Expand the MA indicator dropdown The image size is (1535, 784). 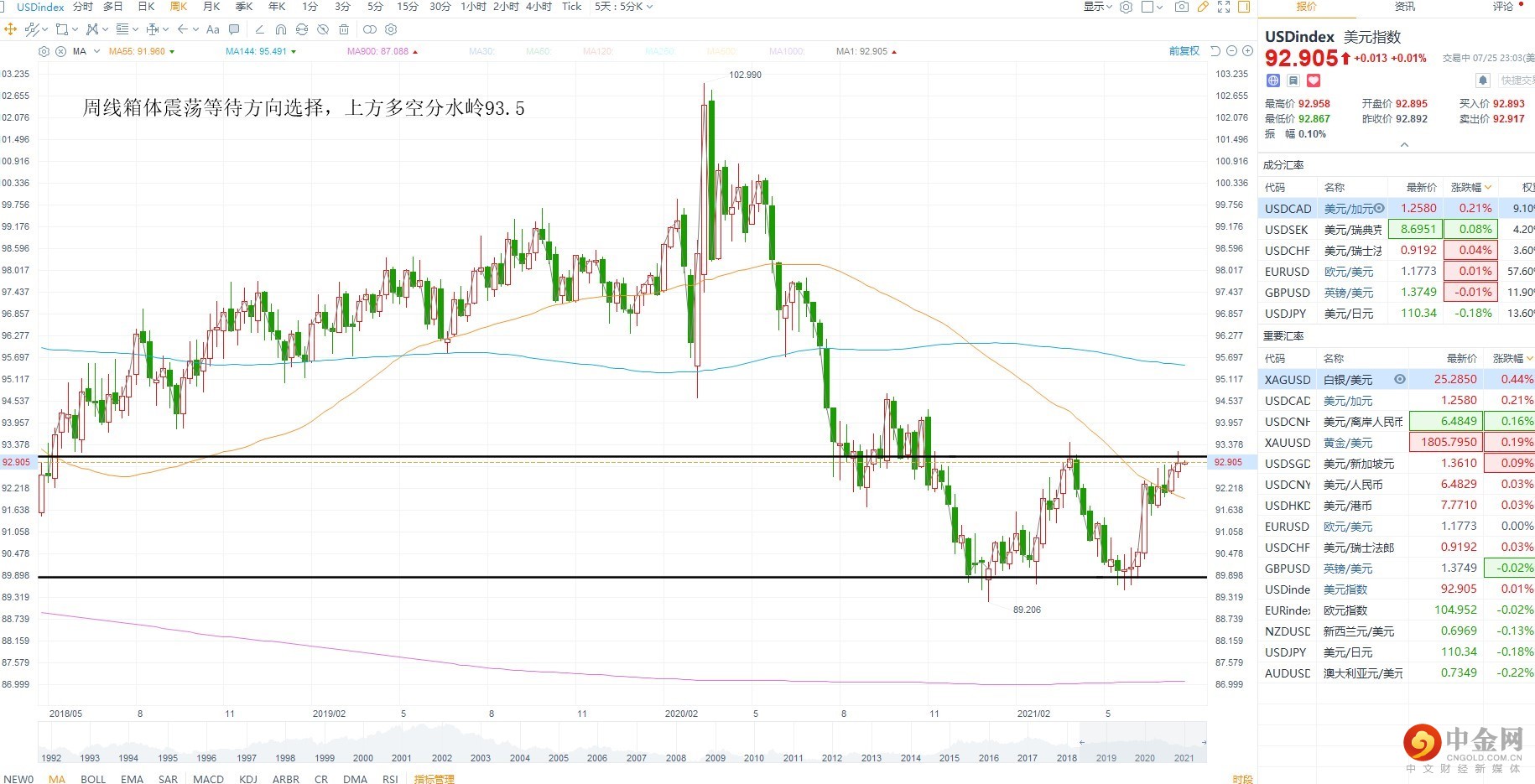pos(96,52)
